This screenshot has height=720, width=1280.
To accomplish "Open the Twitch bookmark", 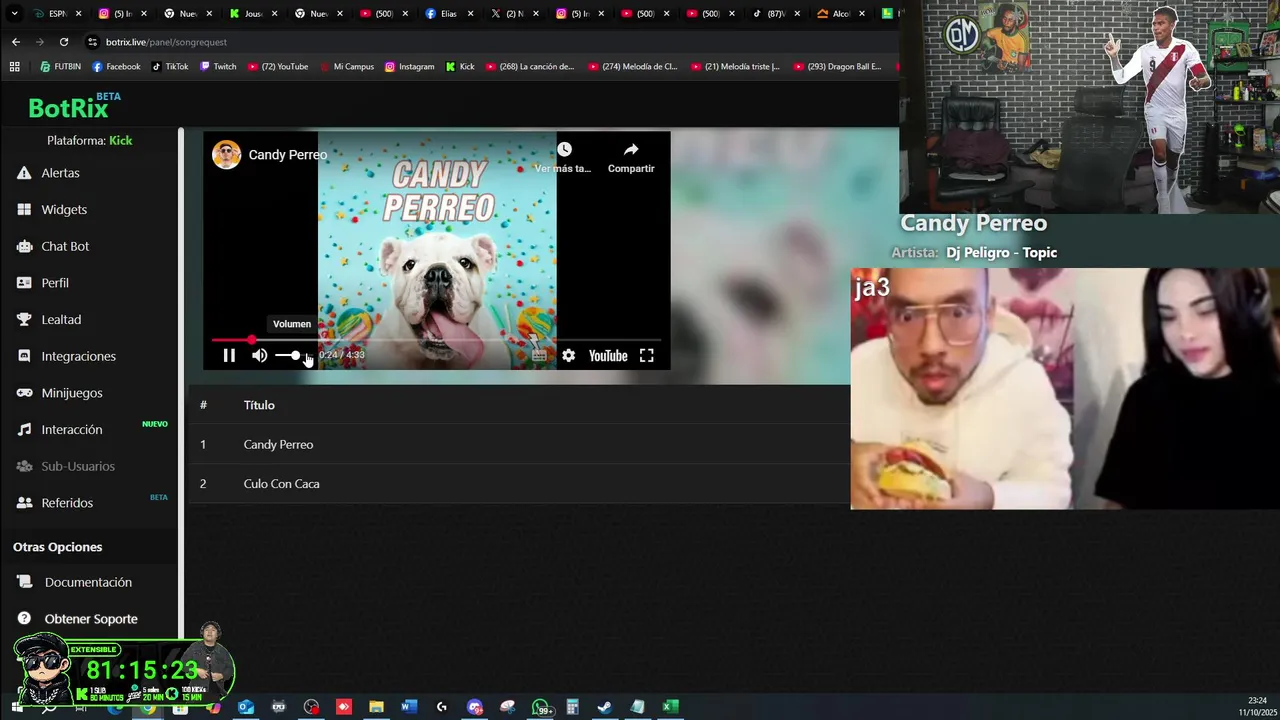I will pyautogui.click(x=218, y=67).
